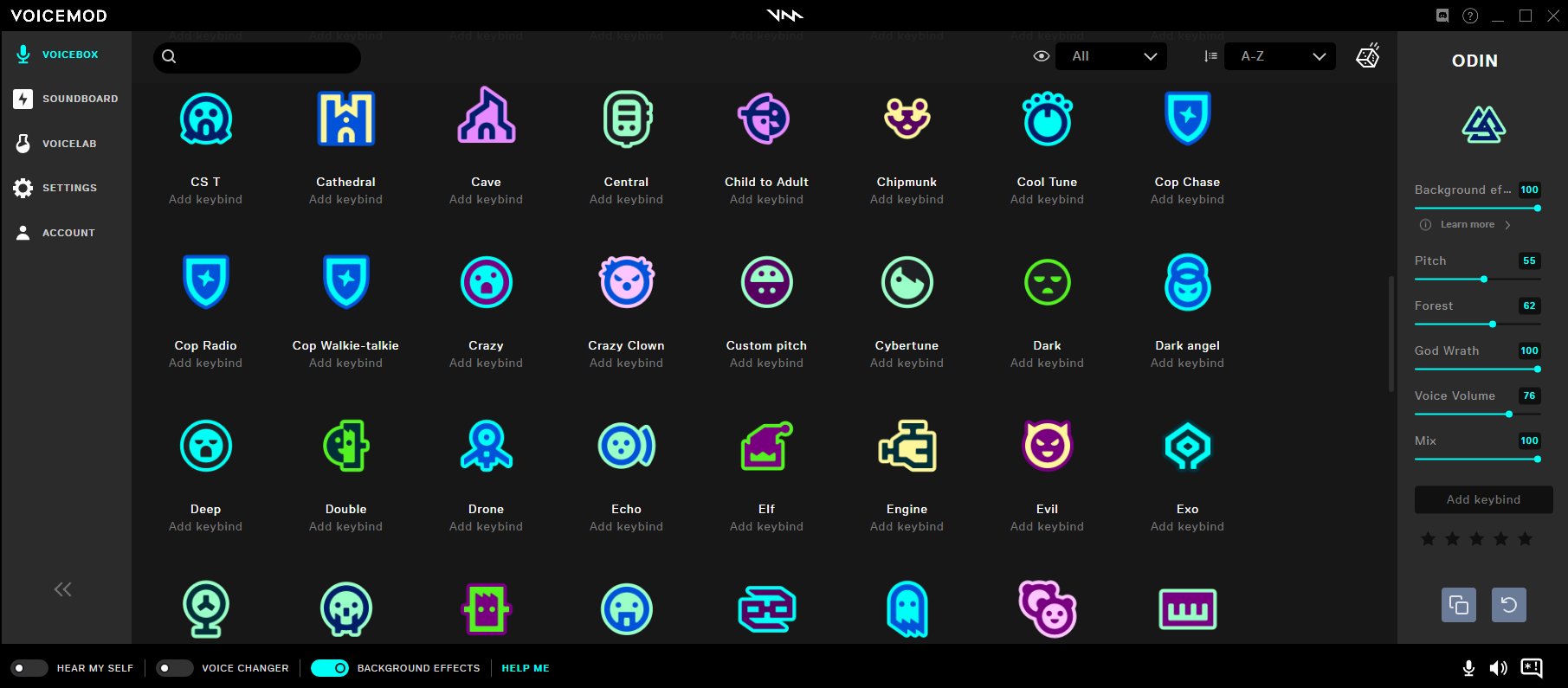The width and height of the screenshot is (1568, 688).
Task: Collapse the sidebar with double chevron
Action: (63, 589)
